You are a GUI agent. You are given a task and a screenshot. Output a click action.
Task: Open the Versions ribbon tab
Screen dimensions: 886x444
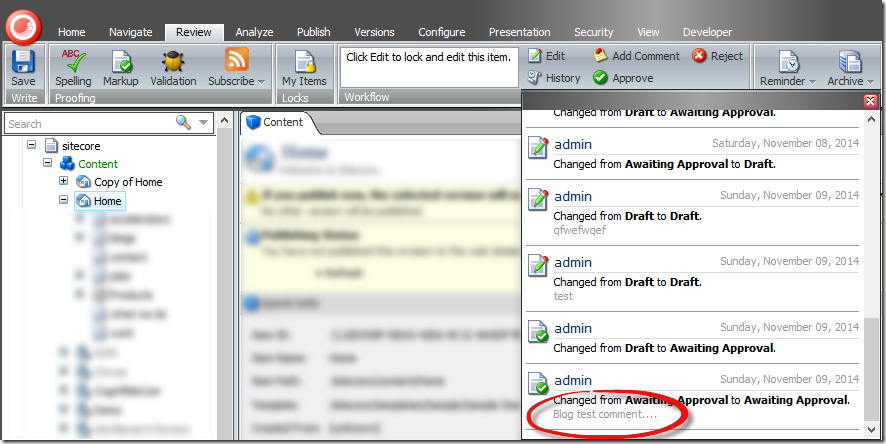[x=374, y=32]
